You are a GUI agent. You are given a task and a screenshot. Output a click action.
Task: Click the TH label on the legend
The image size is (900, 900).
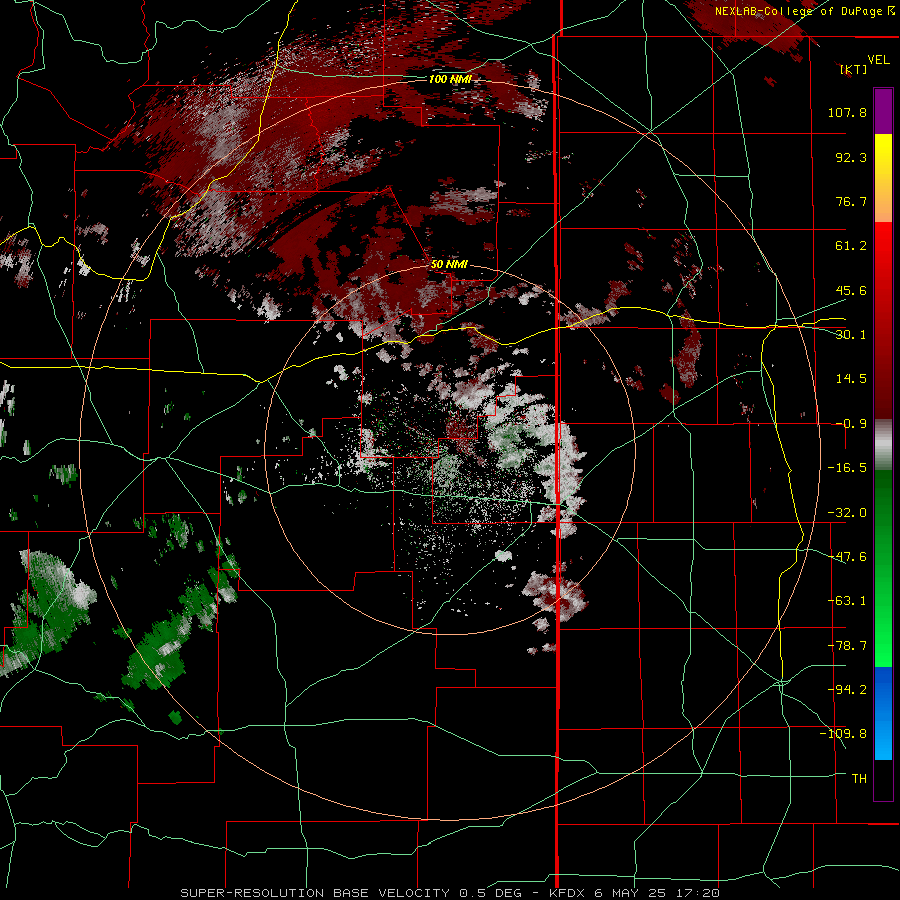(x=859, y=779)
